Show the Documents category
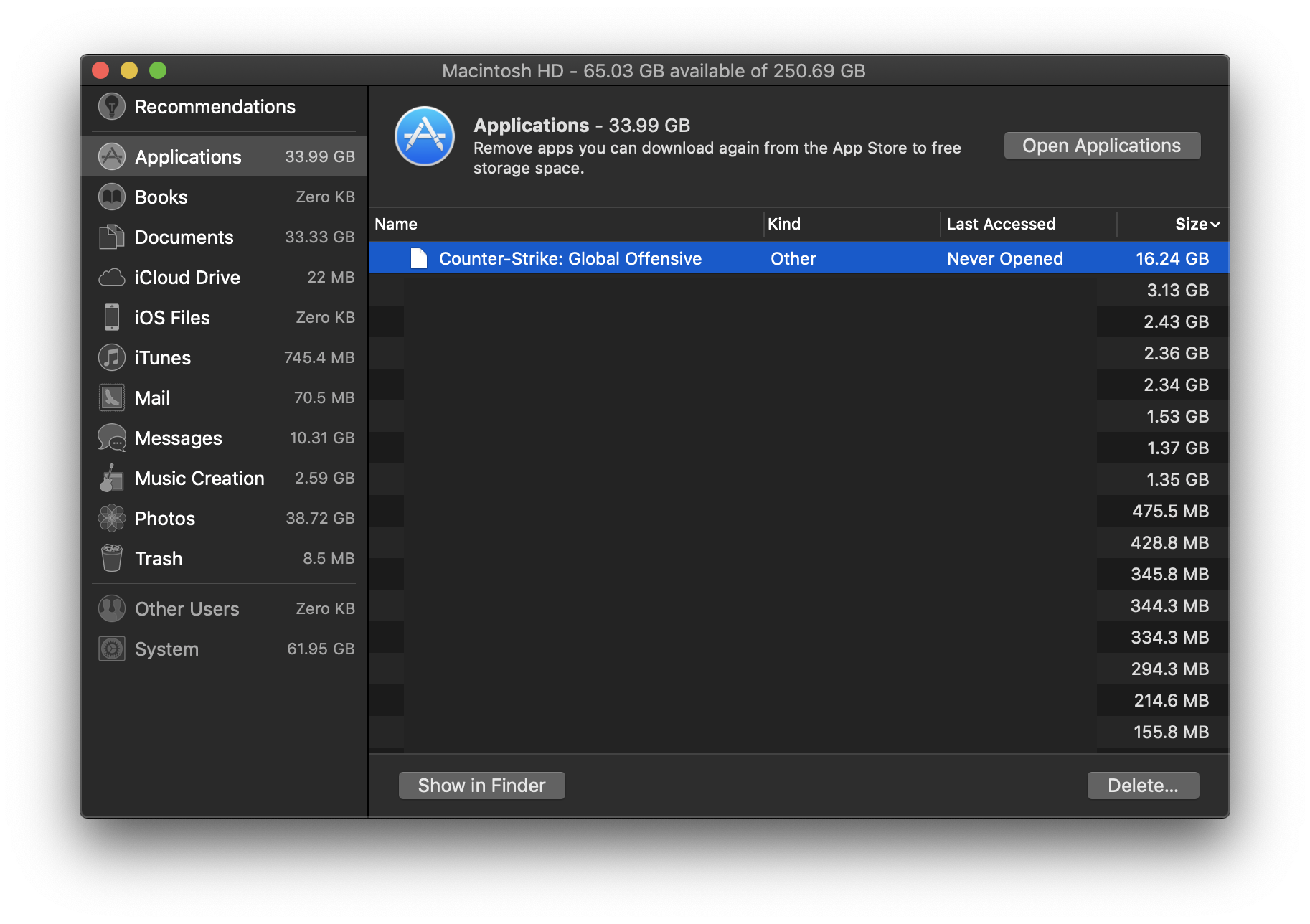 pyautogui.click(x=225, y=237)
